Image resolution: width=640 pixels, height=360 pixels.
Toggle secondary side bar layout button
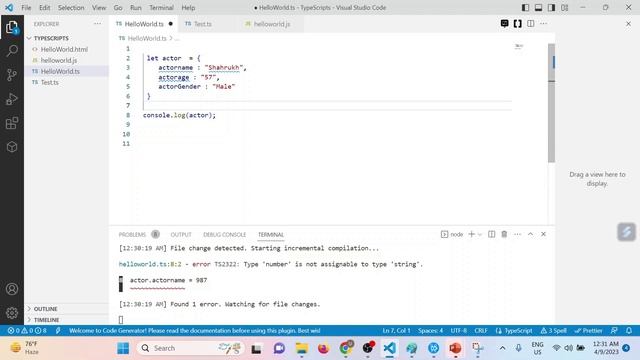[x=551, y=7]
